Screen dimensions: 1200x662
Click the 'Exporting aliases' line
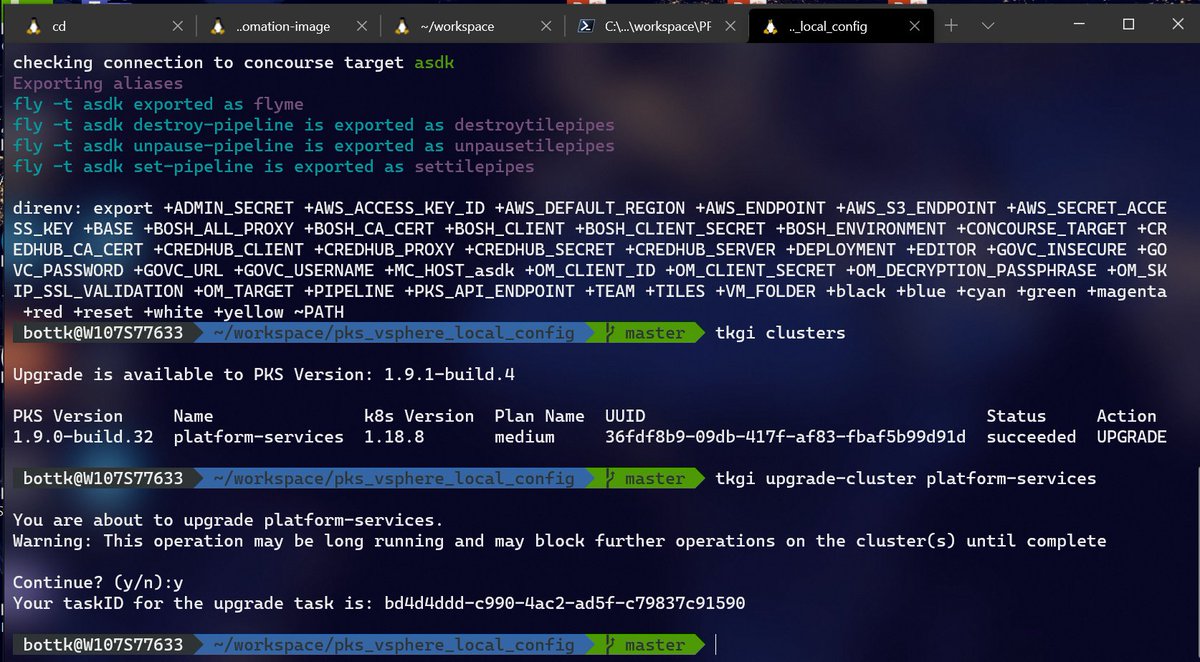point(98,83)
